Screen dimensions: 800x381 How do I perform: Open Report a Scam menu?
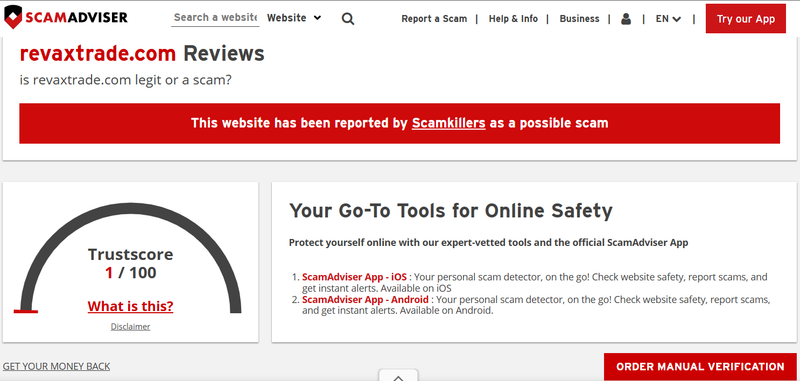pos(434,19)
